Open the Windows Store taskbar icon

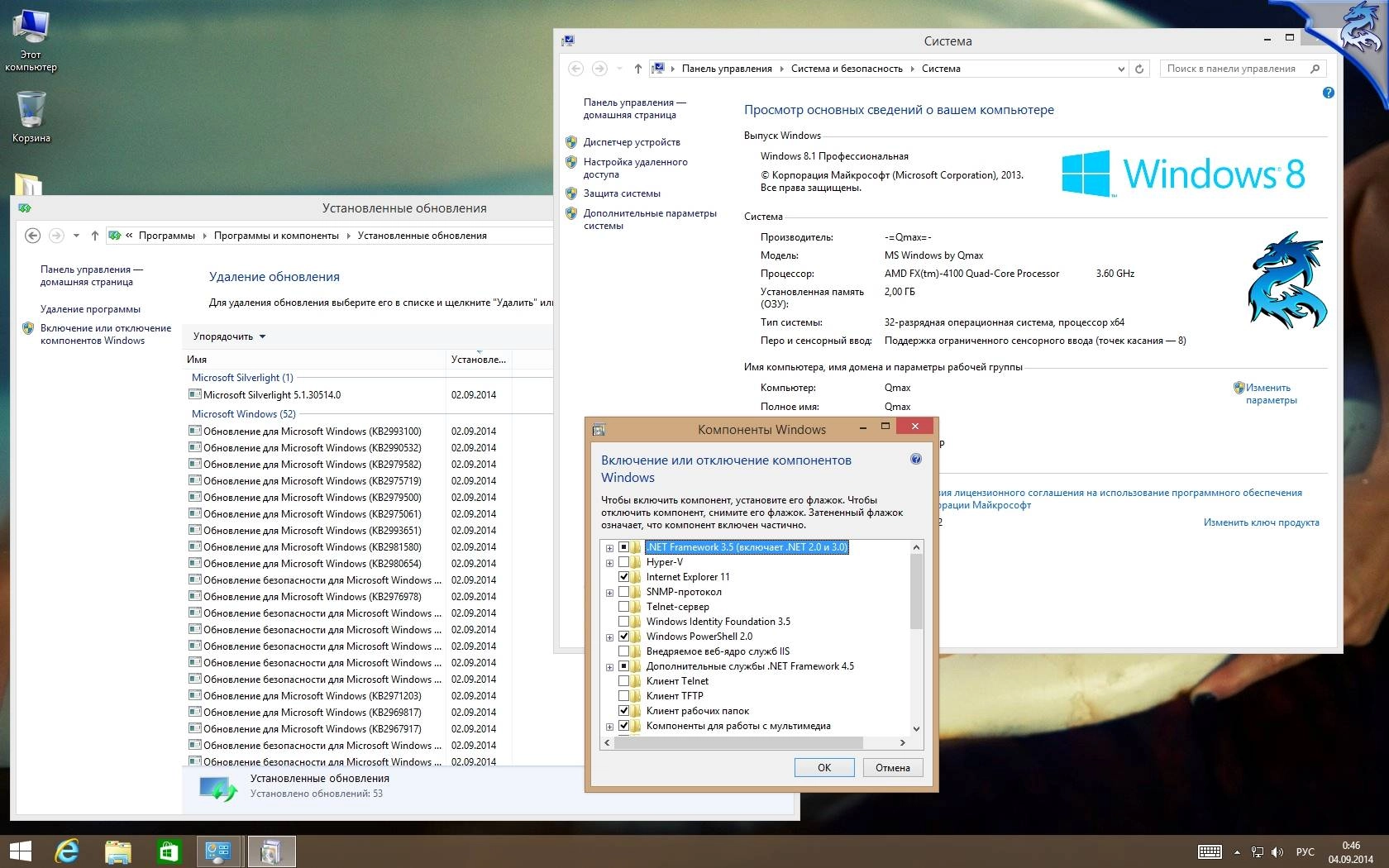click(x=169, y=851)
